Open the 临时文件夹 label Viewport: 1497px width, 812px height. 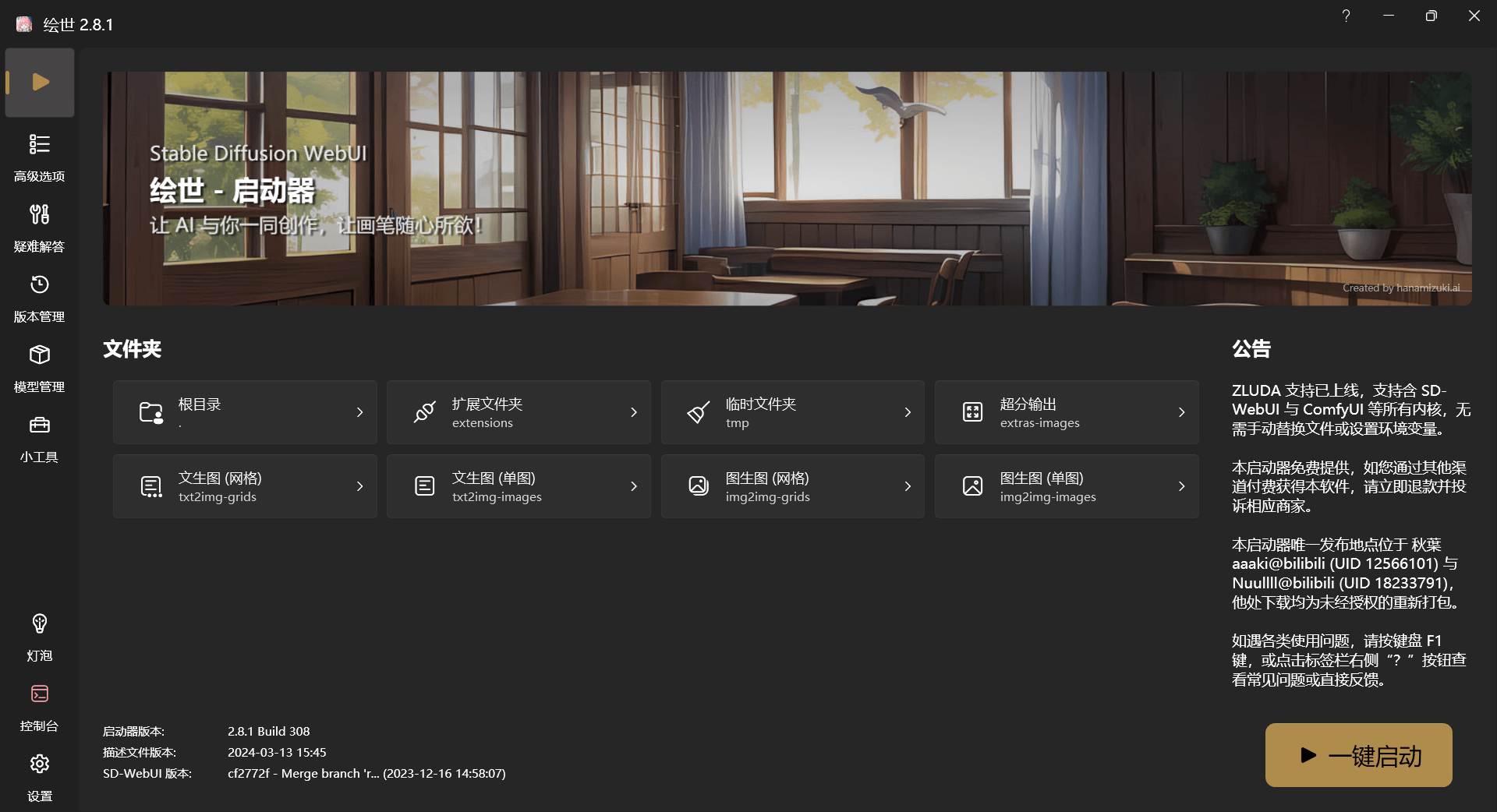click(761, 404)
